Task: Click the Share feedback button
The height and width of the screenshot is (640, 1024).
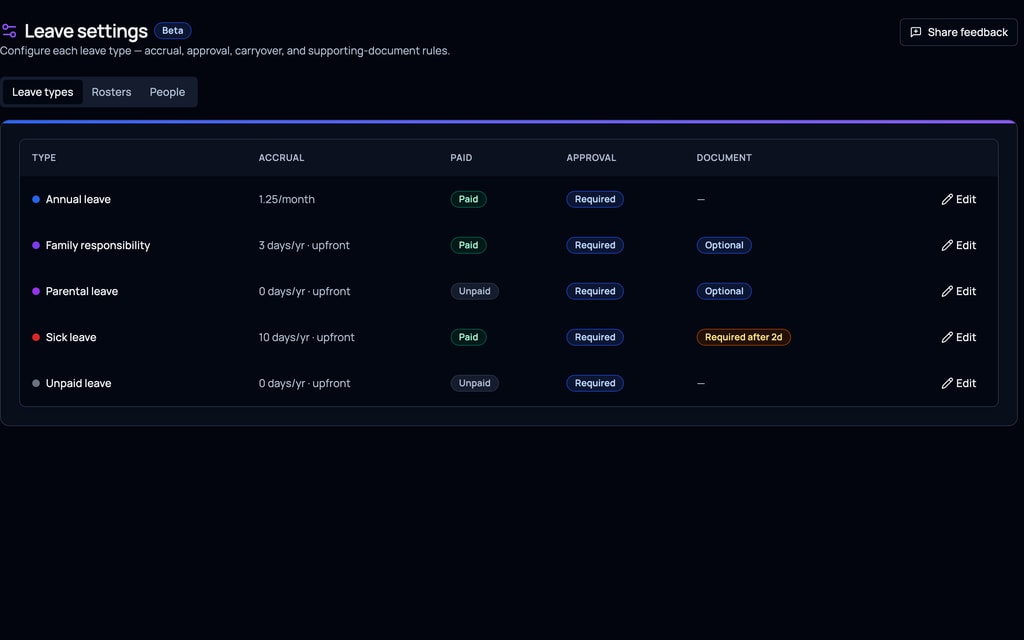Action: 958,32
